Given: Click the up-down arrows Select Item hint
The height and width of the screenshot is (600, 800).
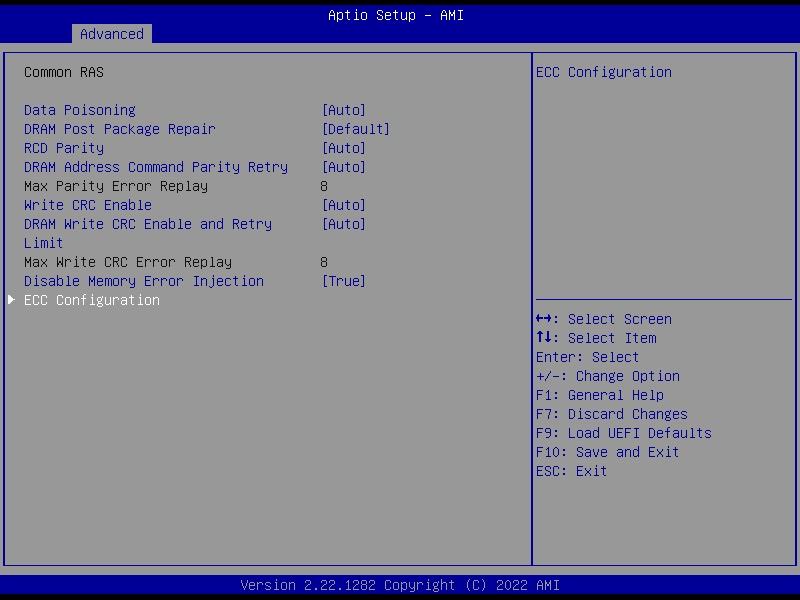Looking at the screenshot, I should tap(596, 338).
